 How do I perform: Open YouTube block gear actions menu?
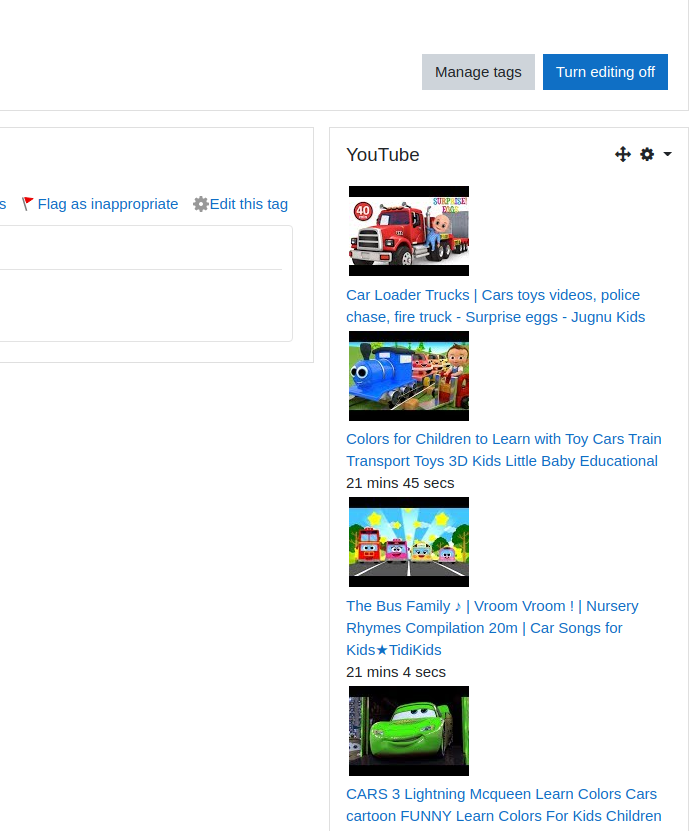click(x=647, y=154)
